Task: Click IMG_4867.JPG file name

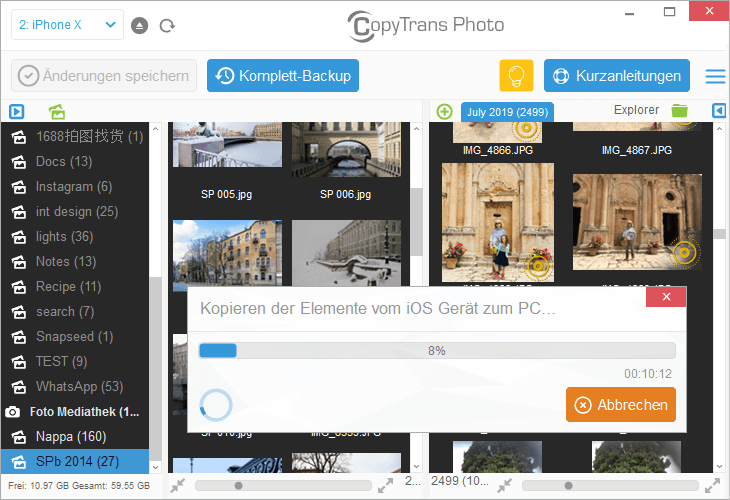Action: click(636, 150)
